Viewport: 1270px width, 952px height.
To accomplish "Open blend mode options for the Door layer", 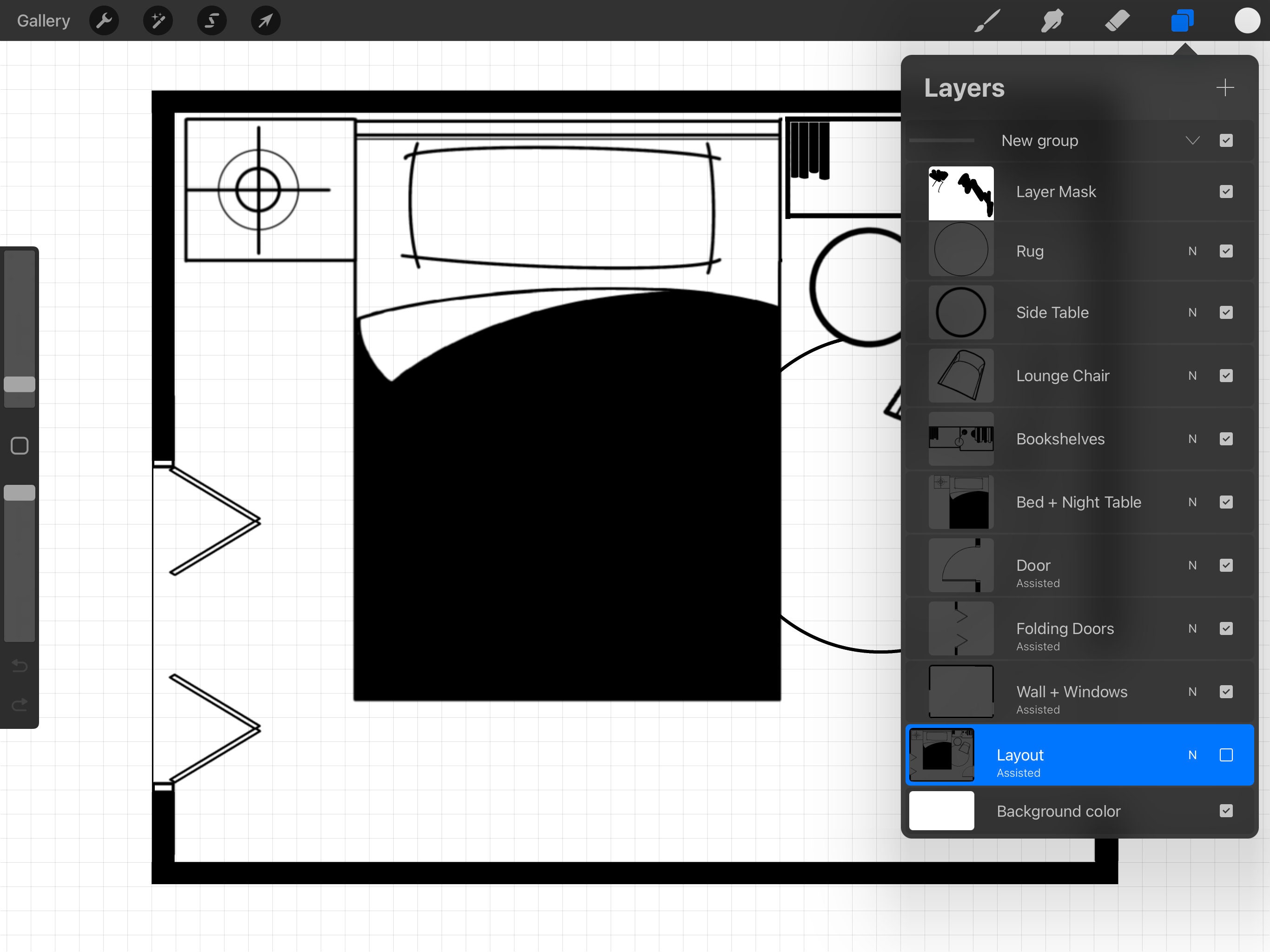I will (1192, 565).
